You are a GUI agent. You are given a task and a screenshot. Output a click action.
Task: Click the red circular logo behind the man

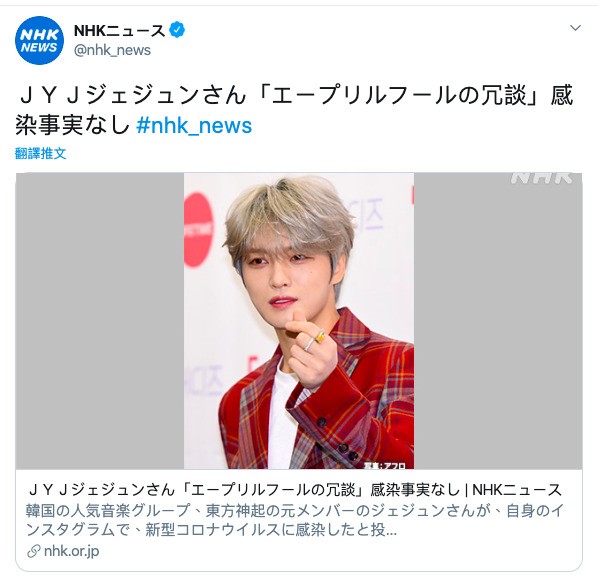tap(198, 230)
